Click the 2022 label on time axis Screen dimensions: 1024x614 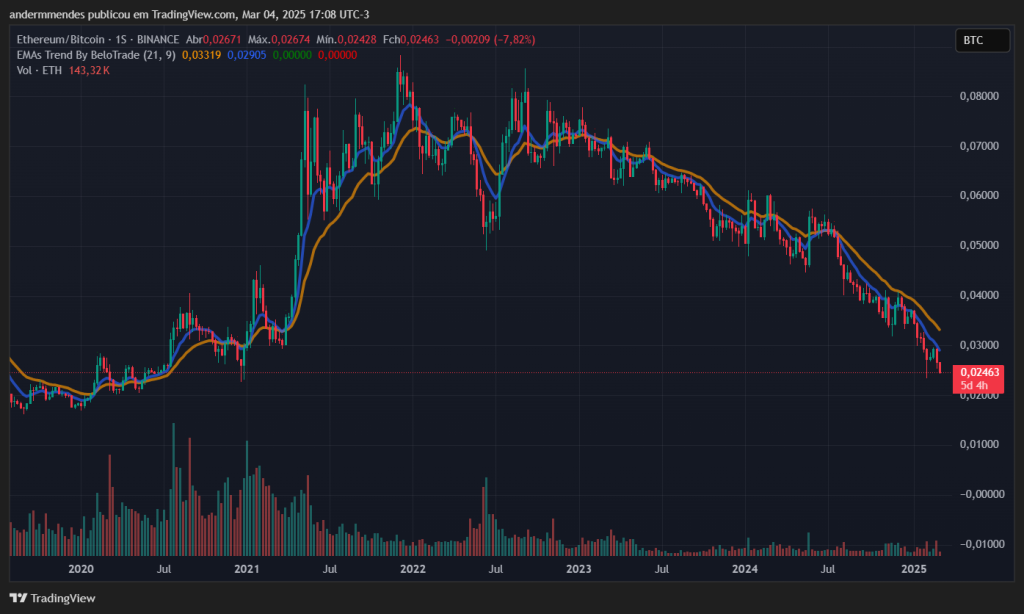pyautogui.click(x=413, y=569)
